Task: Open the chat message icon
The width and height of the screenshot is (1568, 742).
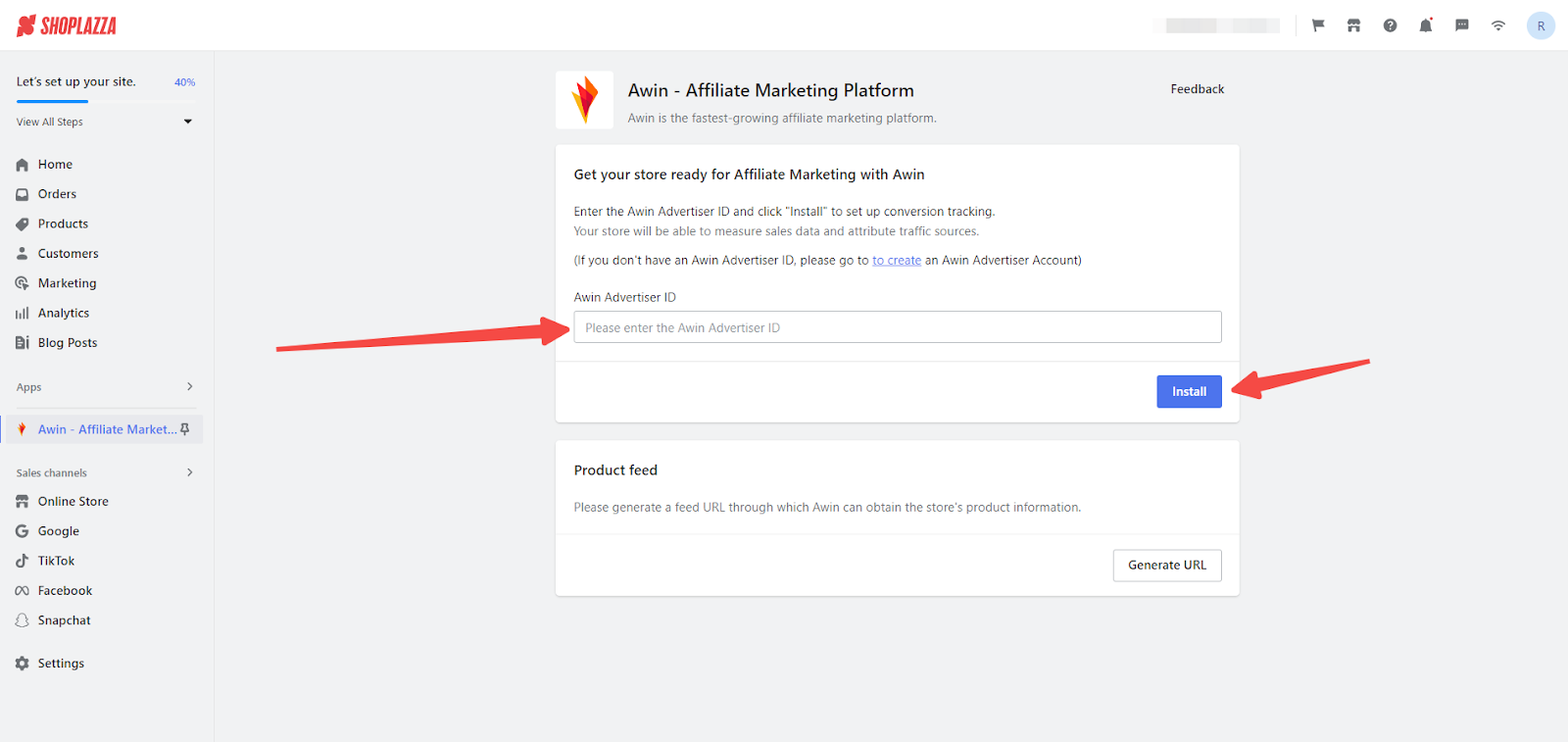Action: [x=1462, y=25]
